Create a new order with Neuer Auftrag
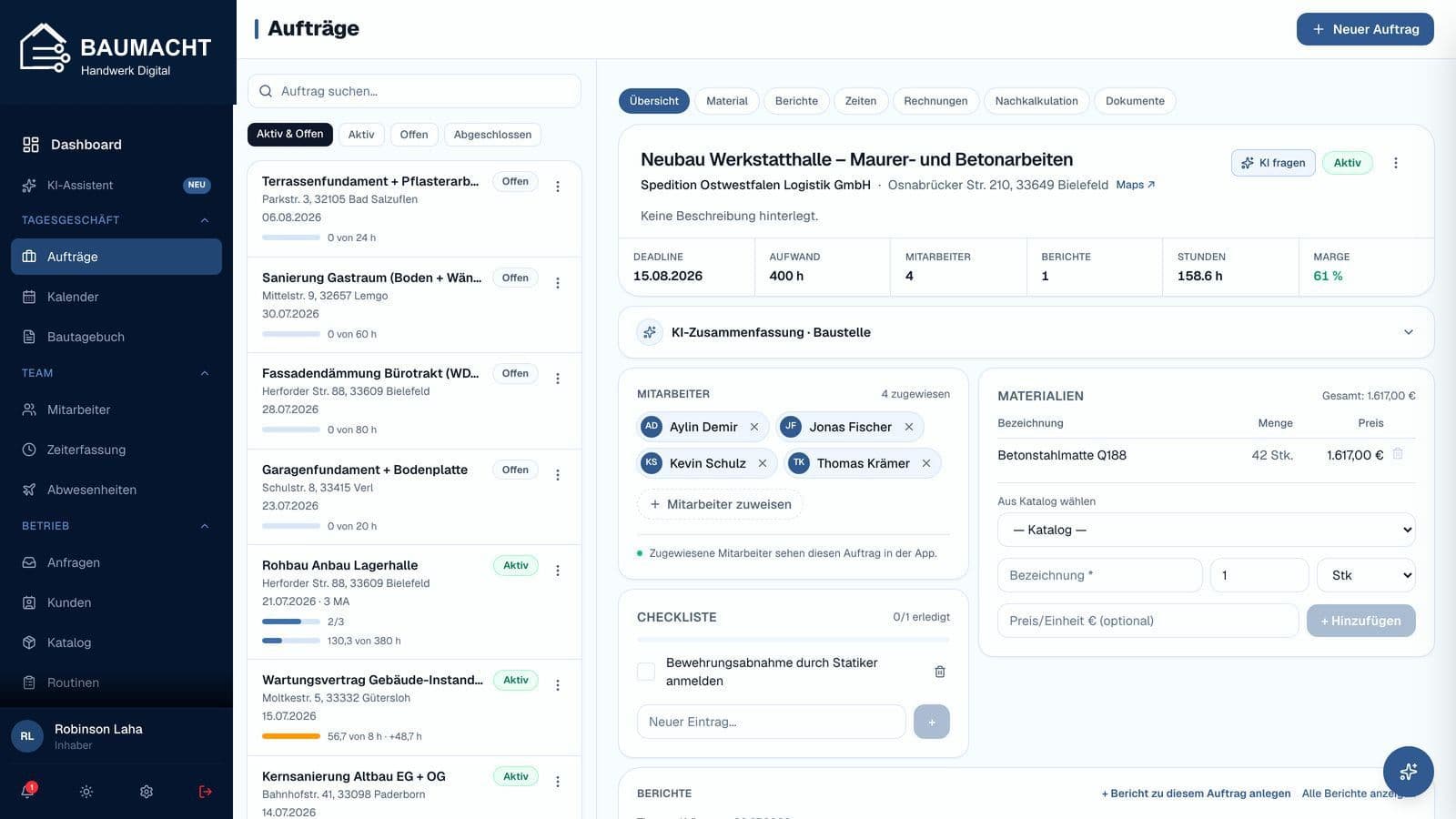 pos(1365,29)
